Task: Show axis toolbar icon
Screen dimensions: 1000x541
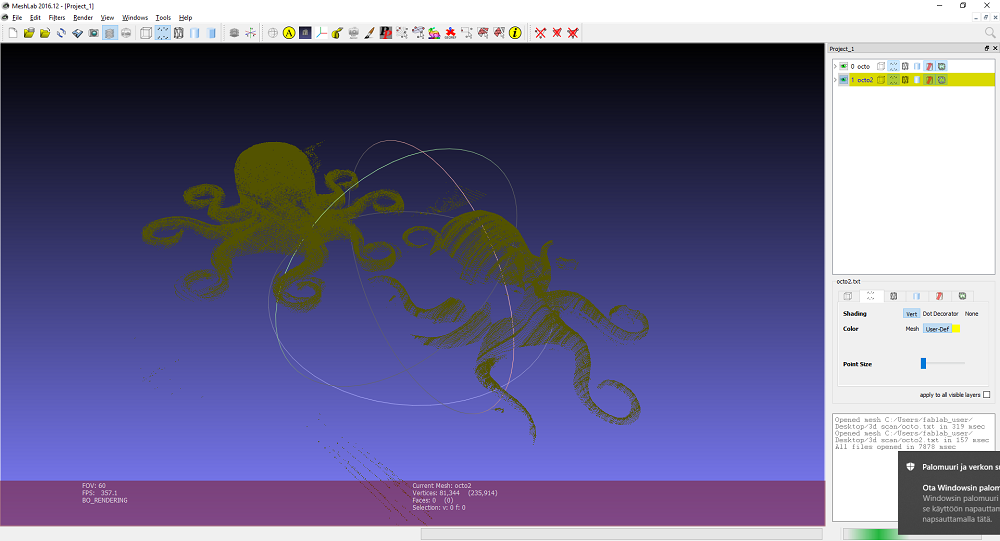Action: coord(251,33)
